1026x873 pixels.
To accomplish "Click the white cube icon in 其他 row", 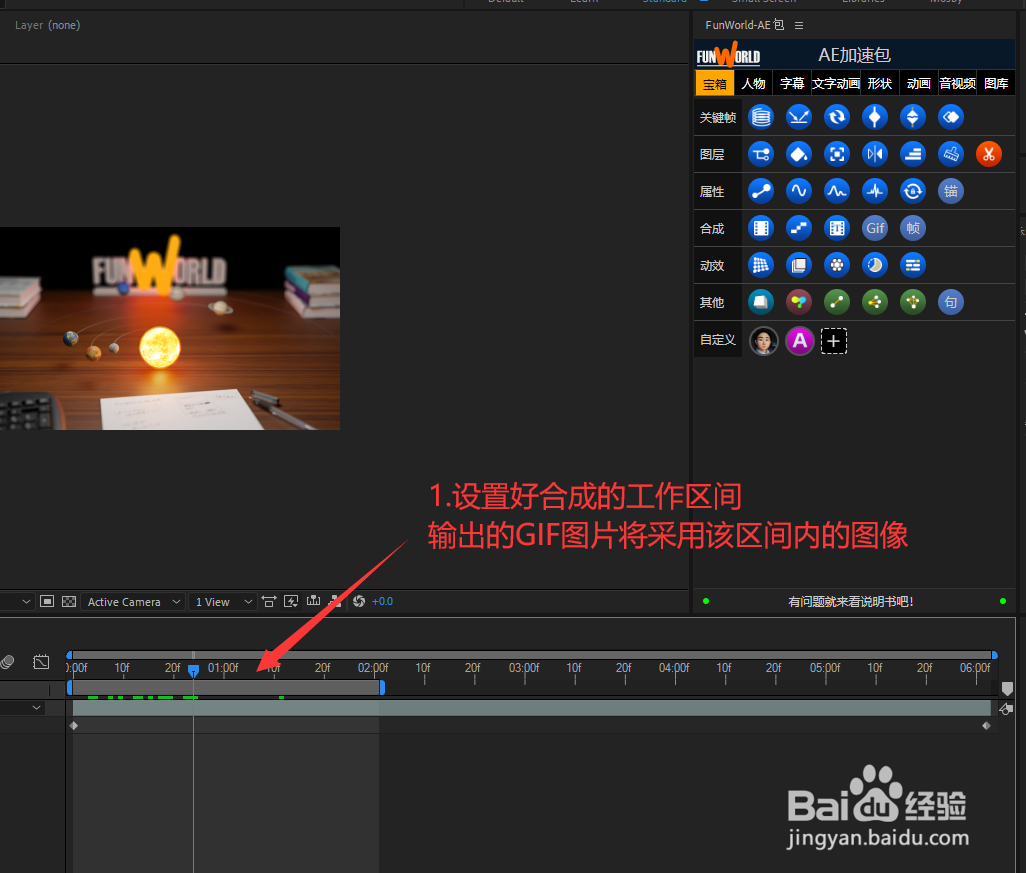I will 760,302.
